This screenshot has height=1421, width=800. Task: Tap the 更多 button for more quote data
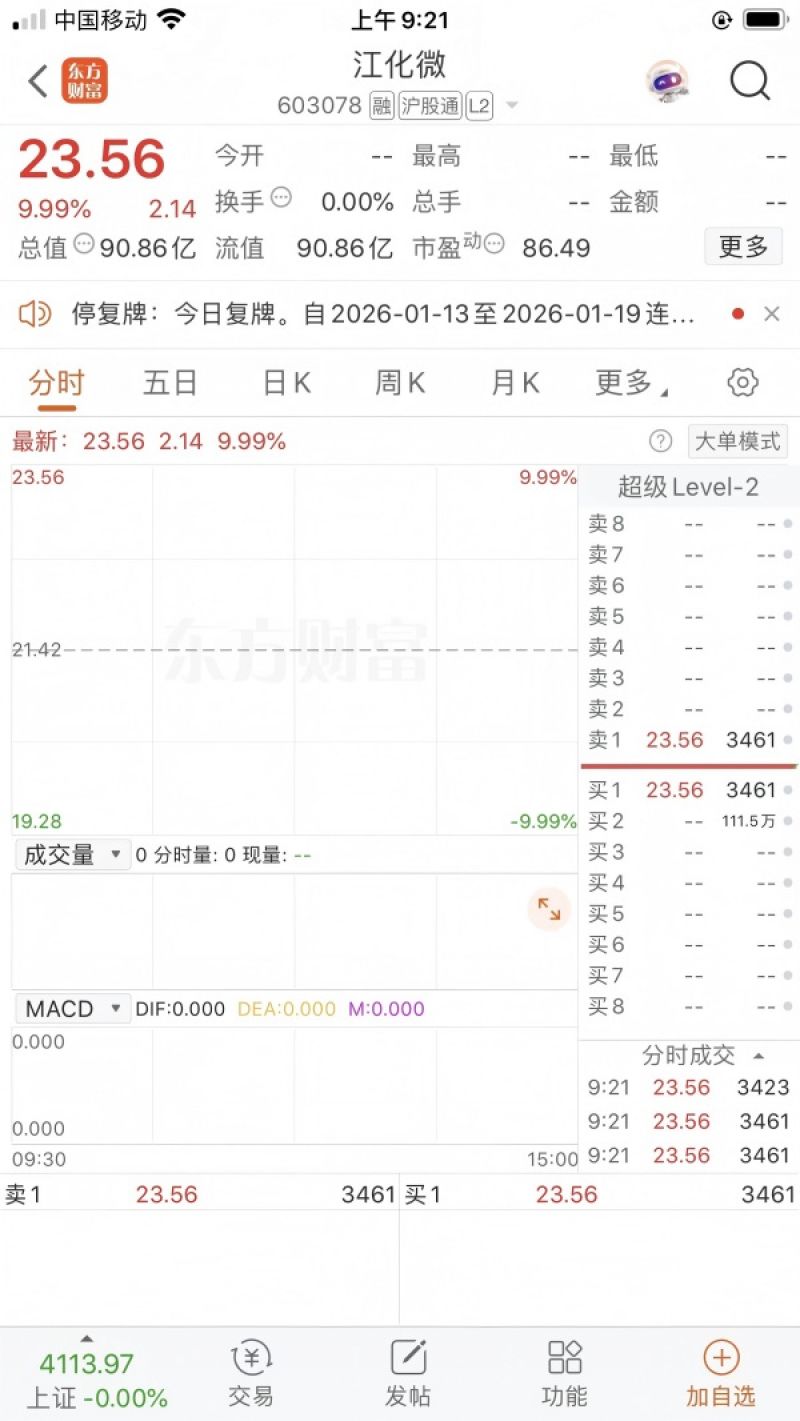pyautogui.click(x=742, y=246)
